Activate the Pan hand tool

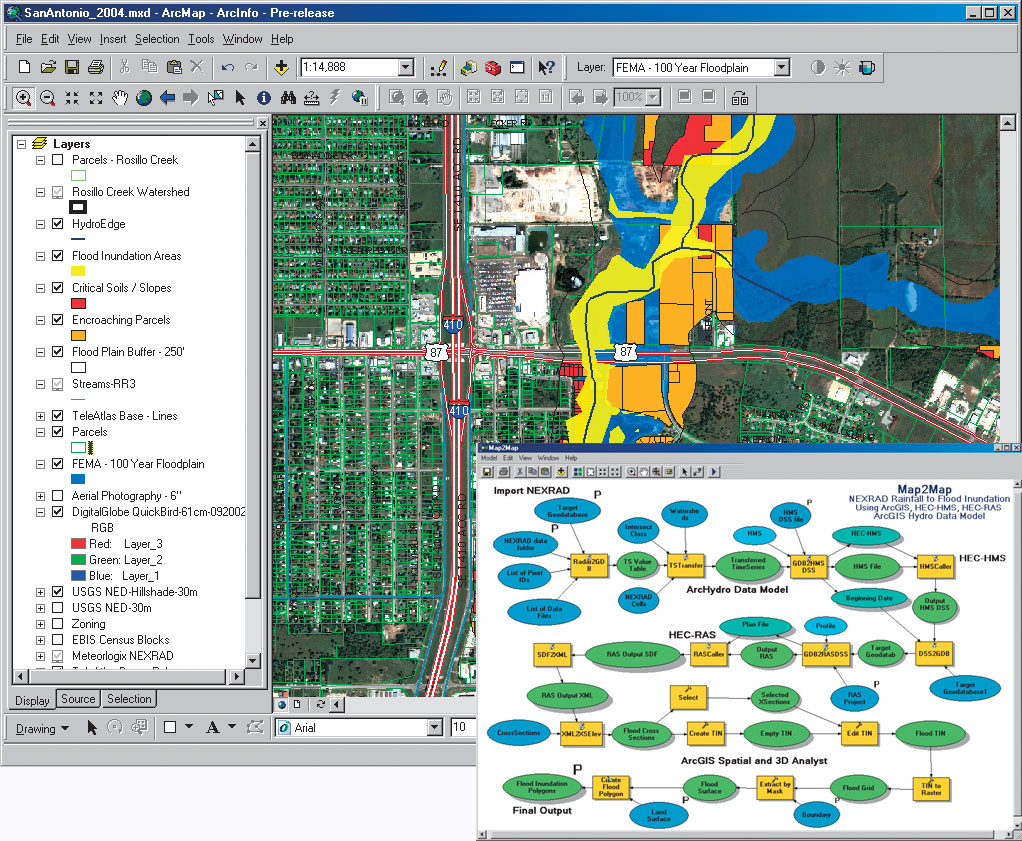point(120,98)
